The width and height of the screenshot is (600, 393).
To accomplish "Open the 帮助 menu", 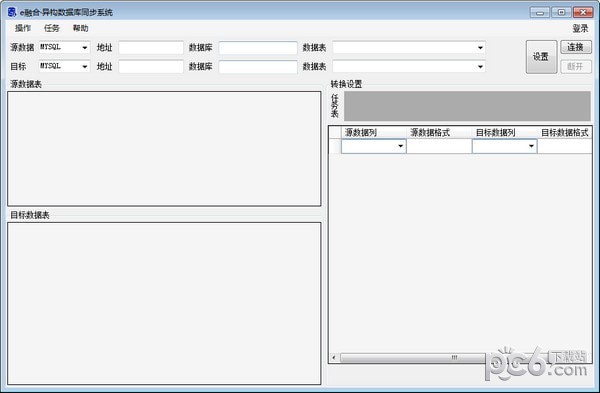I will (80, 28).
